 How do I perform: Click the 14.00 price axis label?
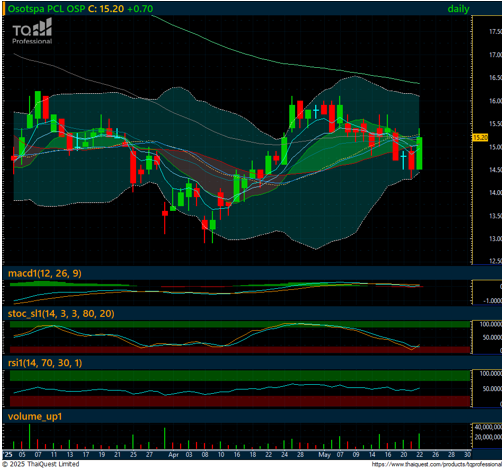point(495,193)
